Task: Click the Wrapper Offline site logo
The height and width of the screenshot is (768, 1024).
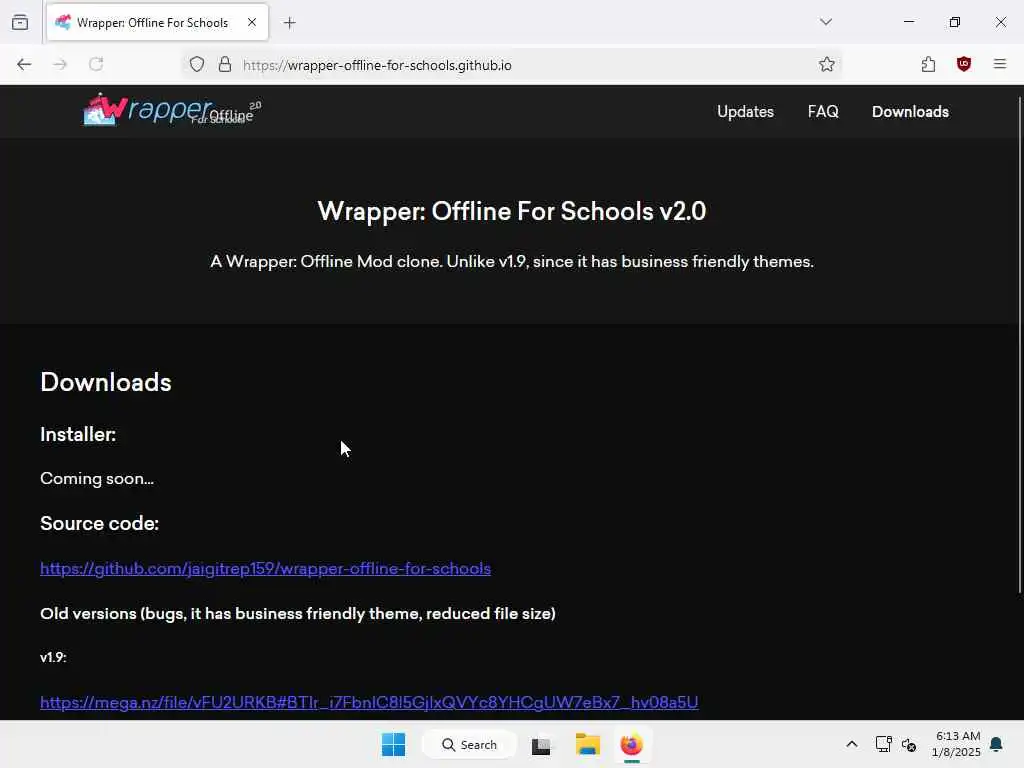Action: point(172,110)
